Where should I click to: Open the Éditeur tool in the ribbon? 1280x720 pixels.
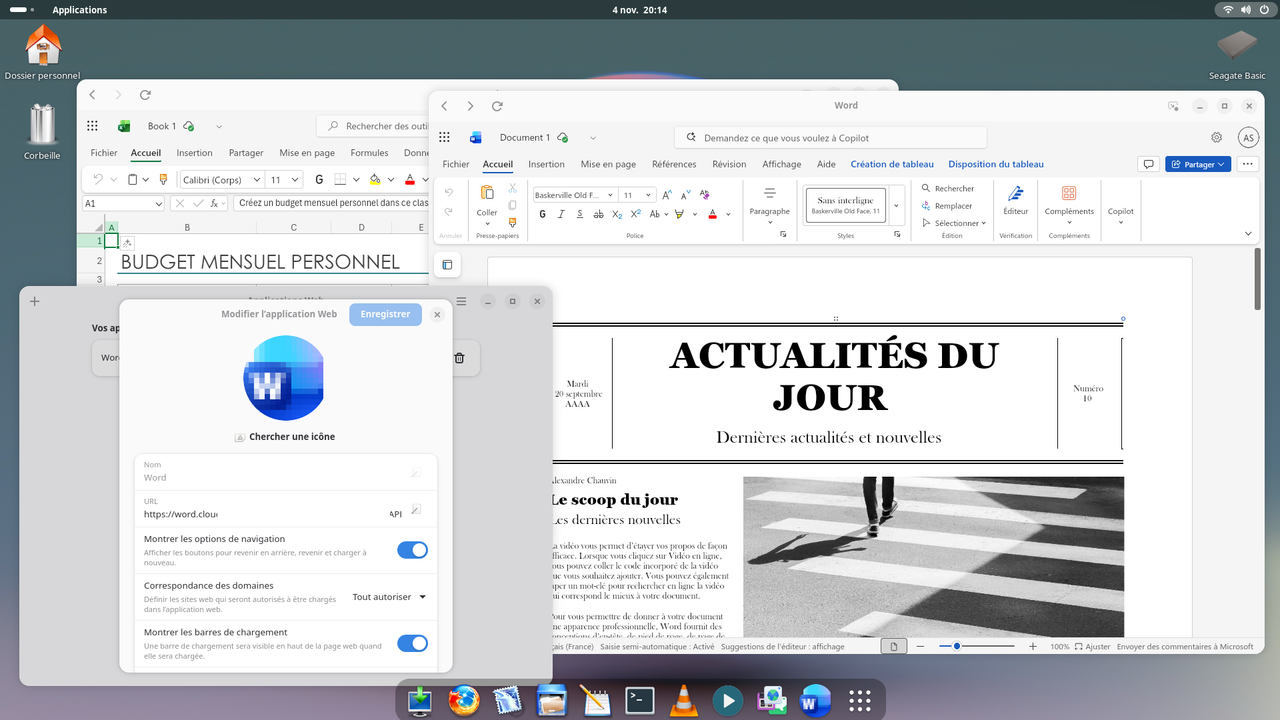1015,200
